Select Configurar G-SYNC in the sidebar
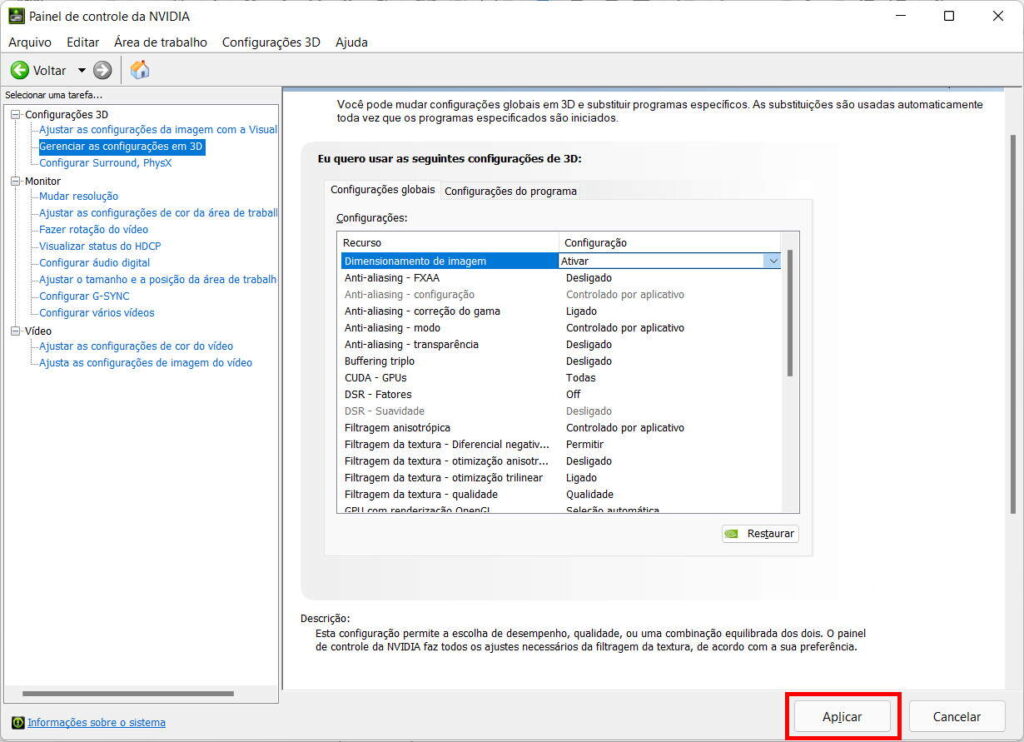1024x742 pixels. pyautogui.click(x=84, y=296)
